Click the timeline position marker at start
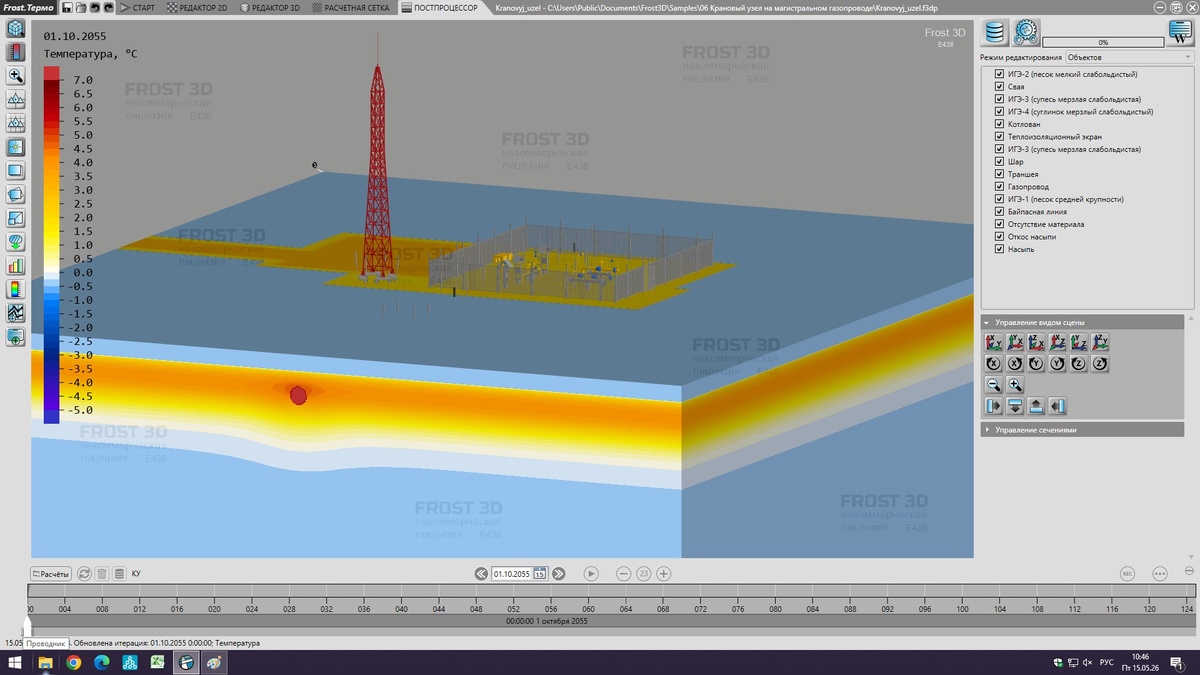Screen dimensions: 1200x675 pyautogui.click(x=27, y=626)
